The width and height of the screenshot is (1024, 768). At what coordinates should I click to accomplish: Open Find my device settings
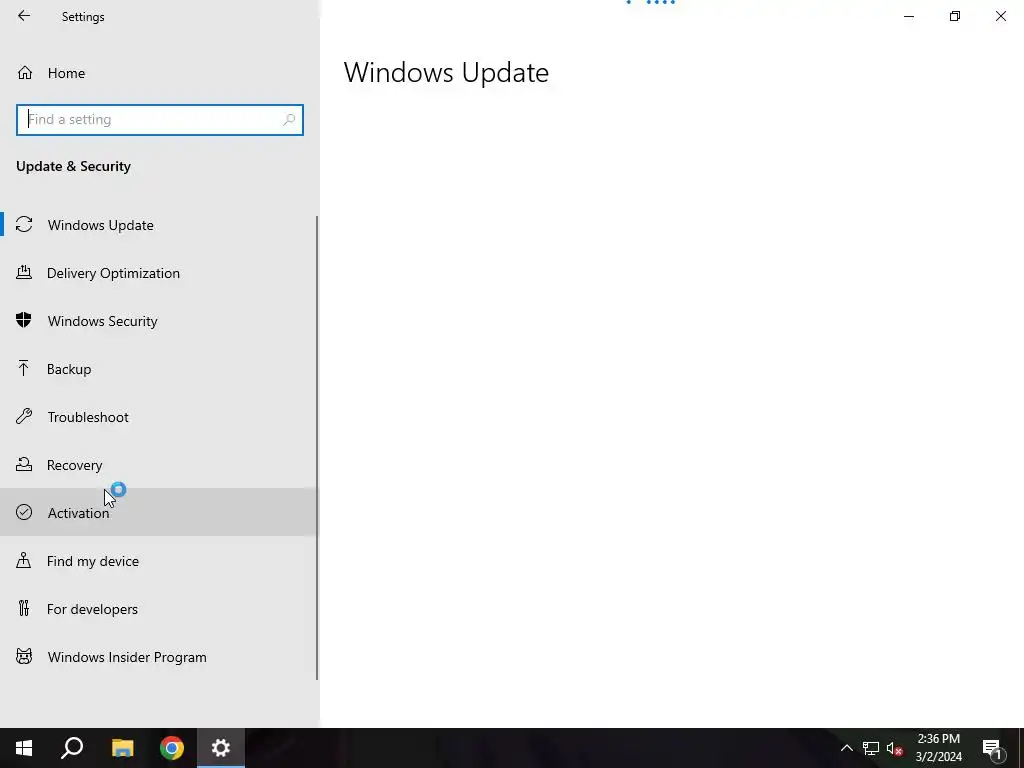(x=159, y=561)
